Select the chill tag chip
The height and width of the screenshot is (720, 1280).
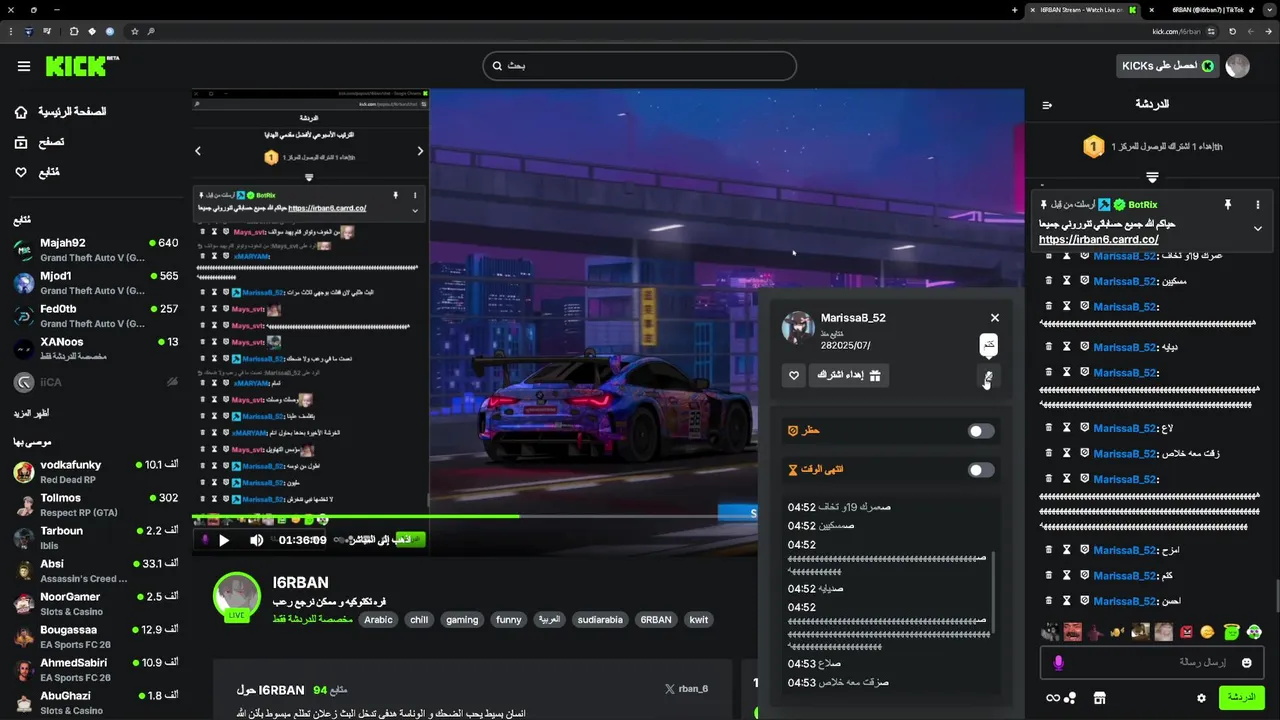419,620
